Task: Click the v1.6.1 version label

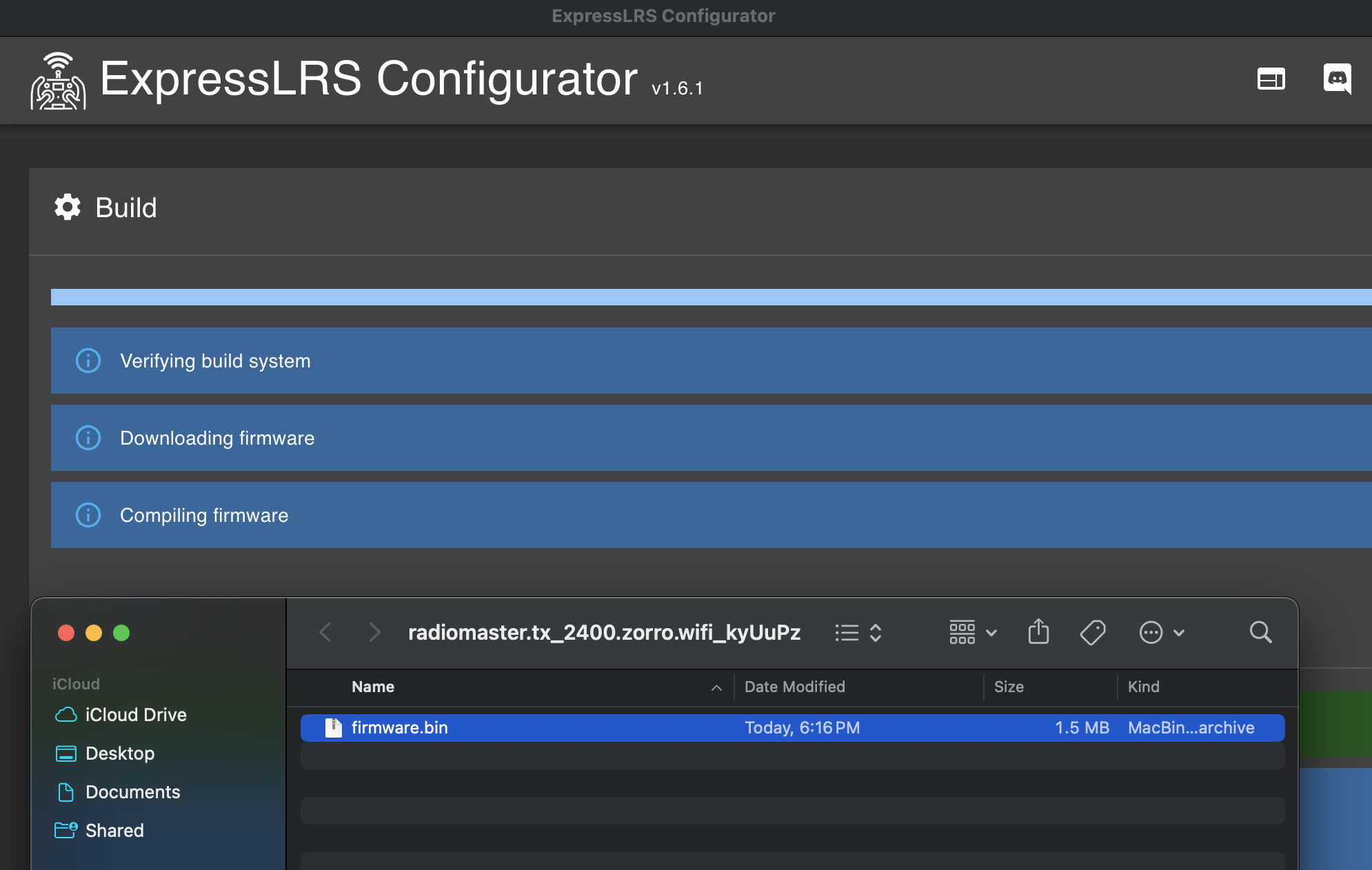Action: pos(677,88)
